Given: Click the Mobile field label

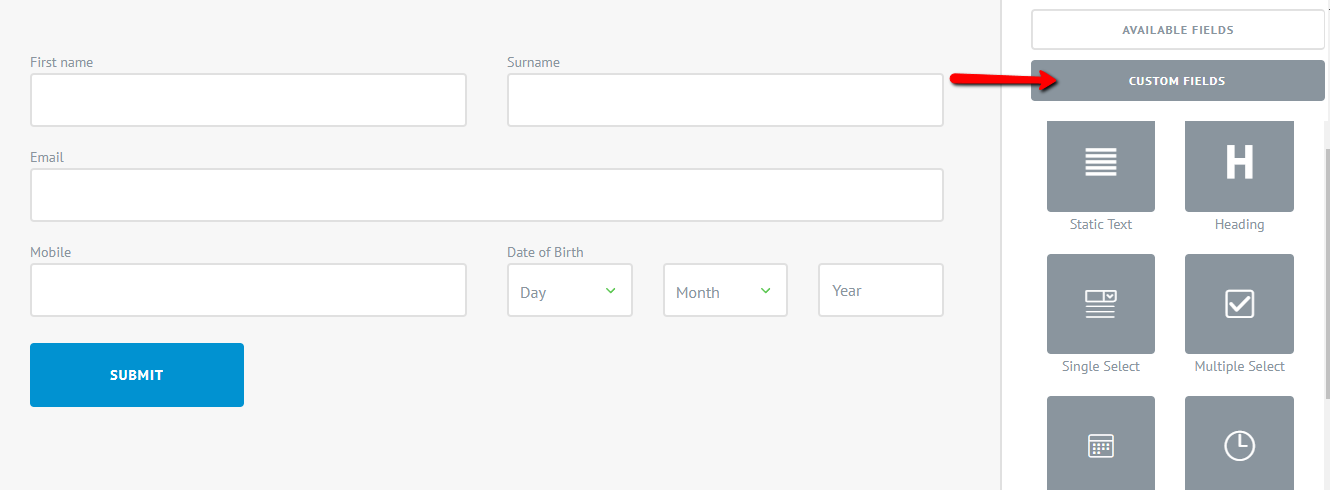Looking at the screenshot, I should [x=51, y=252].
